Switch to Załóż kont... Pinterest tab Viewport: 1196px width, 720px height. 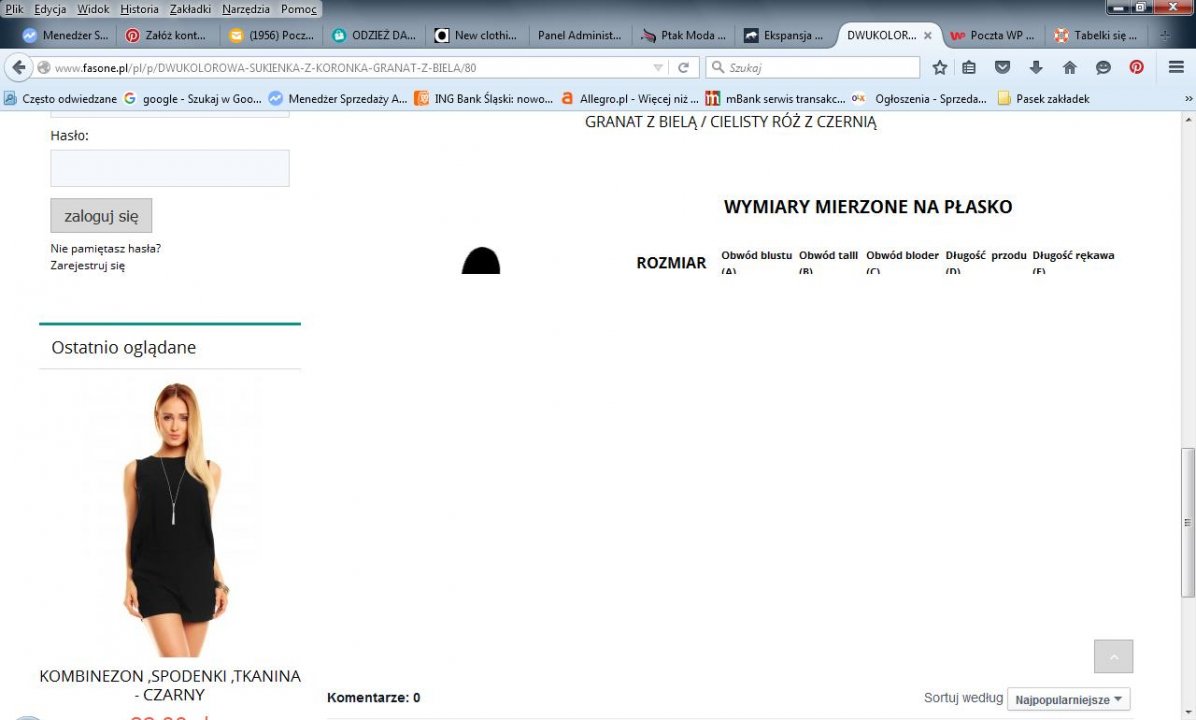(x=166, y=35)
